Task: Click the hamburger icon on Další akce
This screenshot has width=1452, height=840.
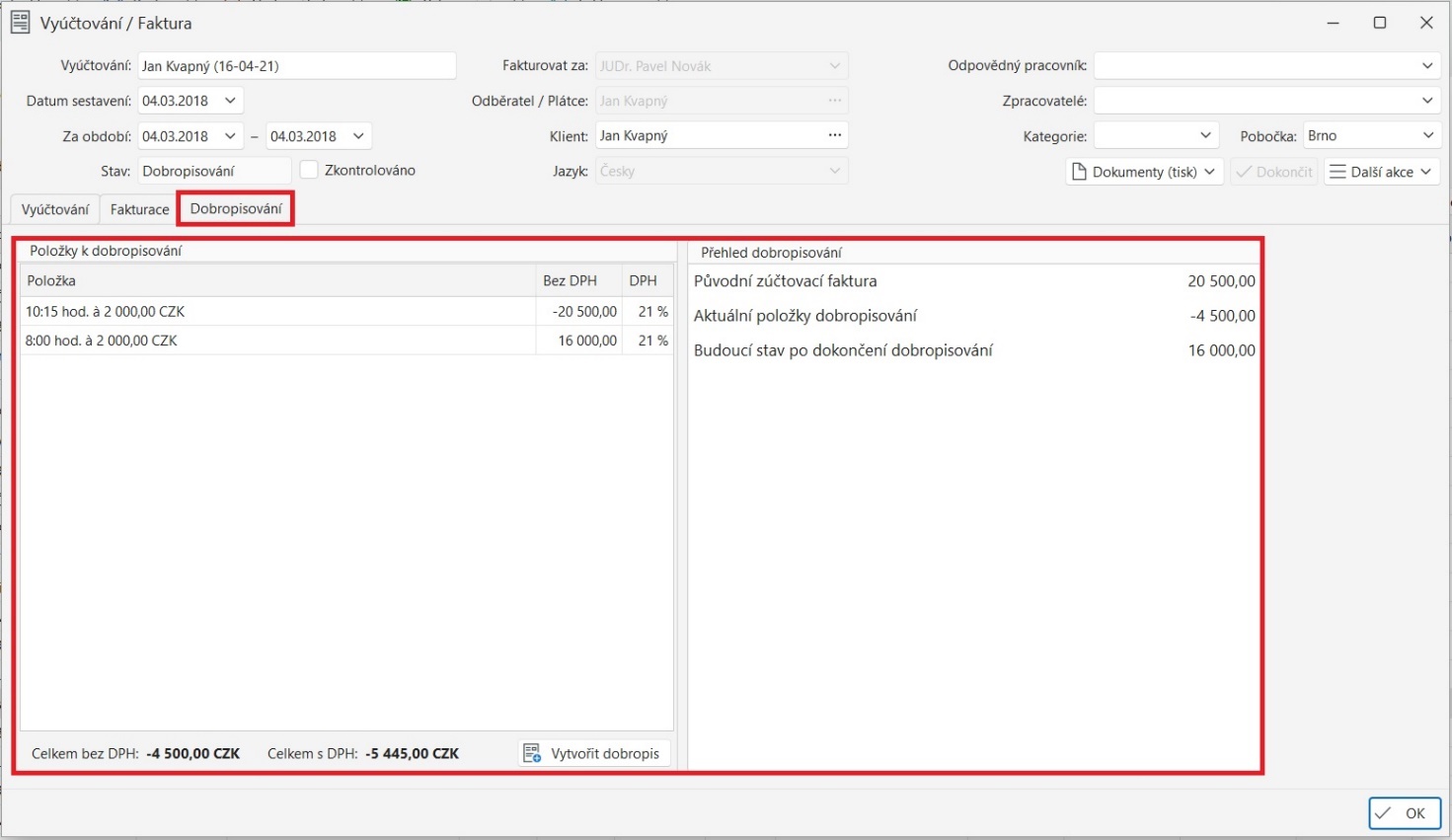Action: [x=1337, y=171]
